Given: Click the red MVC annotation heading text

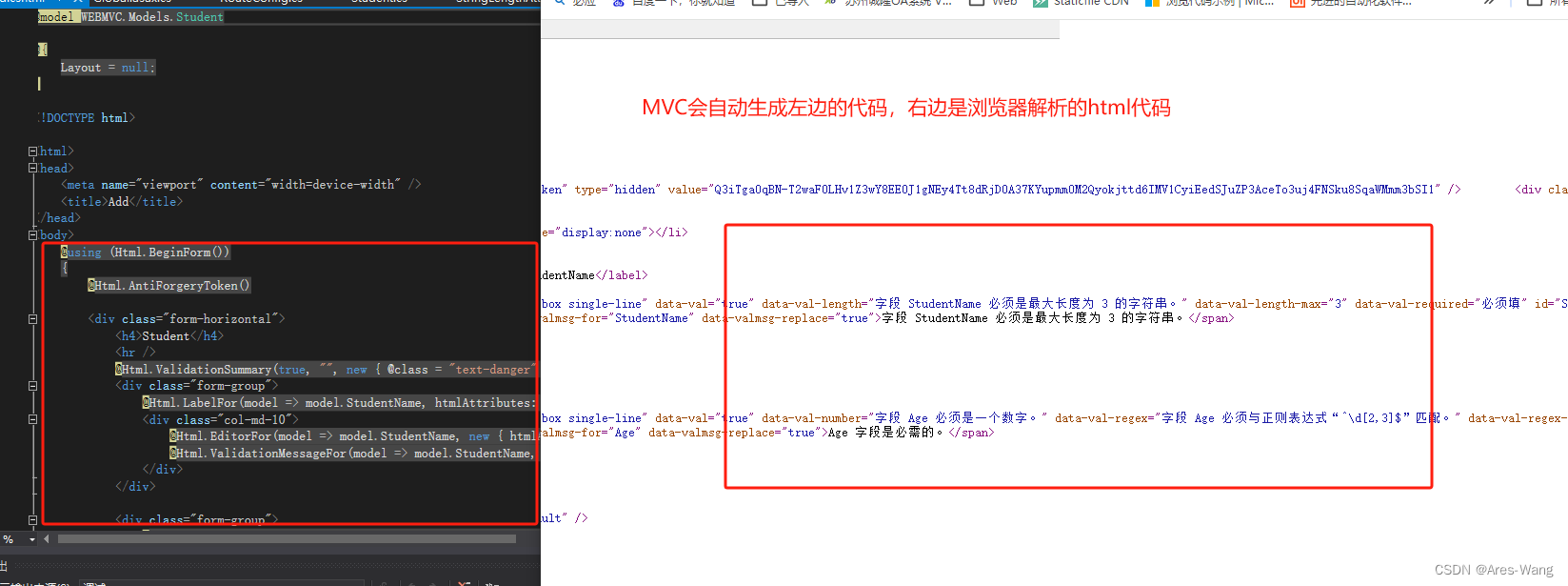Looking at the screenshot, I should click(x=906, y=108).
